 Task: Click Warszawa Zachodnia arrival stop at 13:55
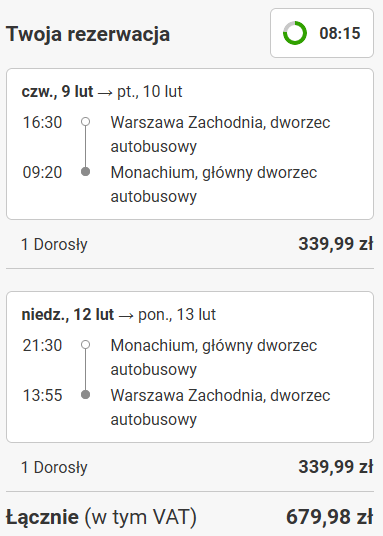[x=220, y=407]
